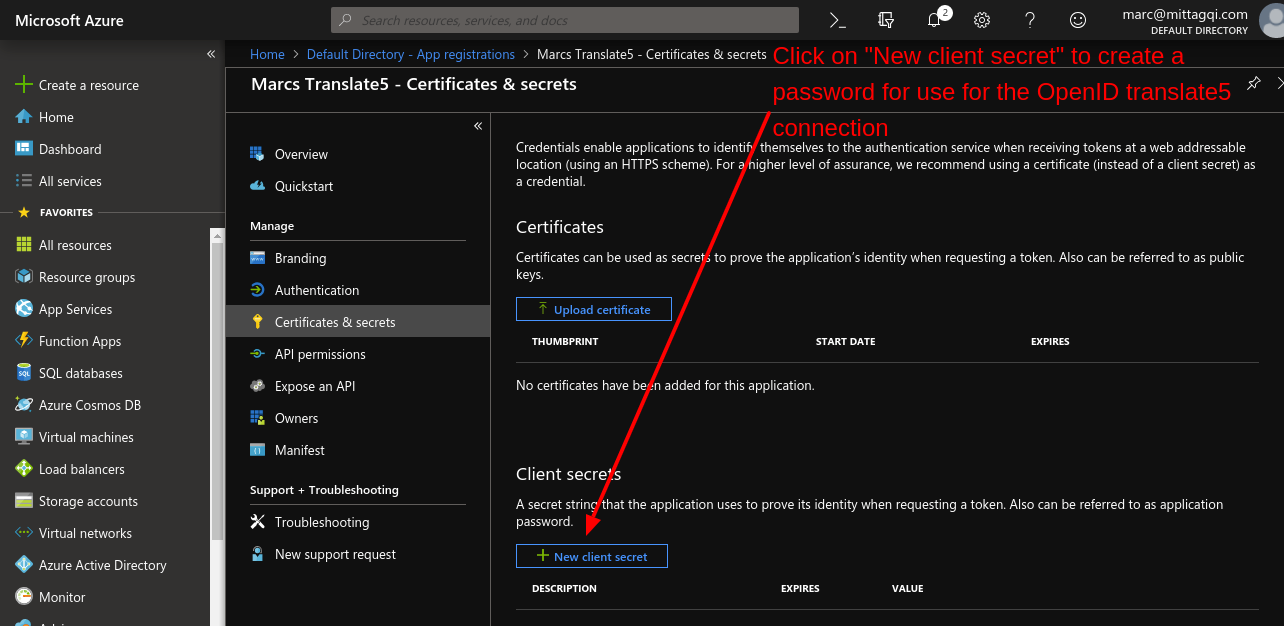Click the Marcs Translate5 breadcrumb text

652,54
